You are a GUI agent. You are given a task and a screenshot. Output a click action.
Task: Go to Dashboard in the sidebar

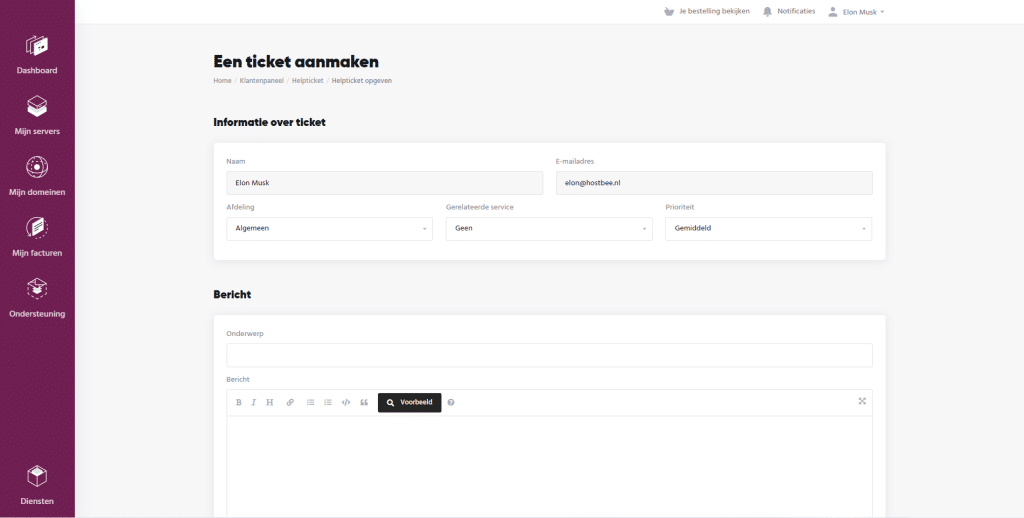[x=37, y=55]
